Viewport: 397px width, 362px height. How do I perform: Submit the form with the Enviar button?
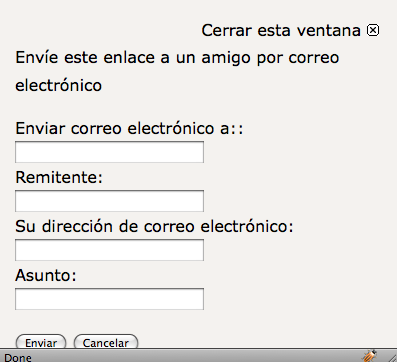(41, 342)
